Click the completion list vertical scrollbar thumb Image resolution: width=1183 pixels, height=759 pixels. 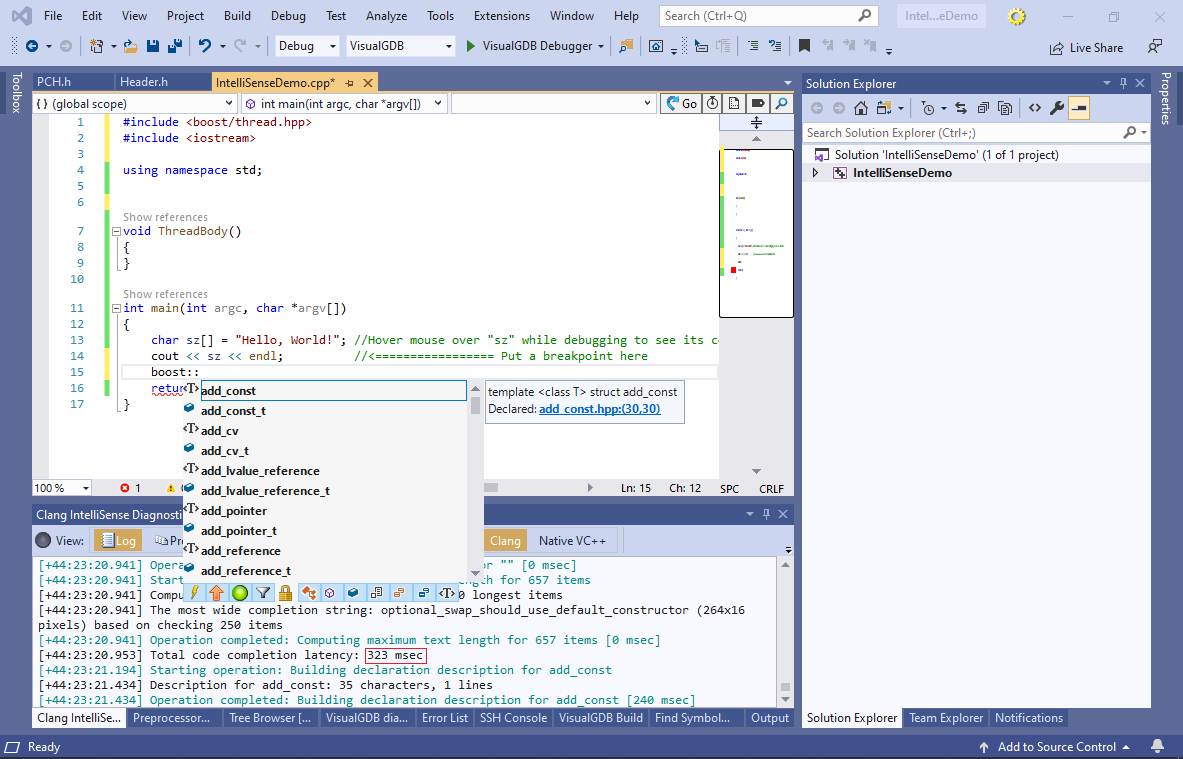click(475, 404)
